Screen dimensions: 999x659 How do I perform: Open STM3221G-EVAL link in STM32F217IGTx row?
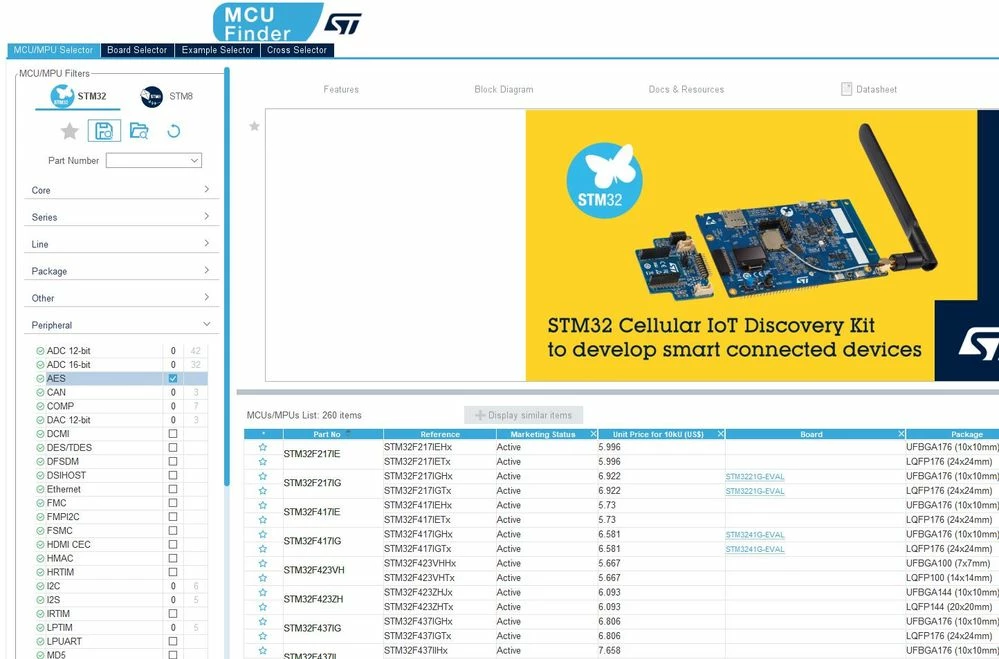pos(755,491)
